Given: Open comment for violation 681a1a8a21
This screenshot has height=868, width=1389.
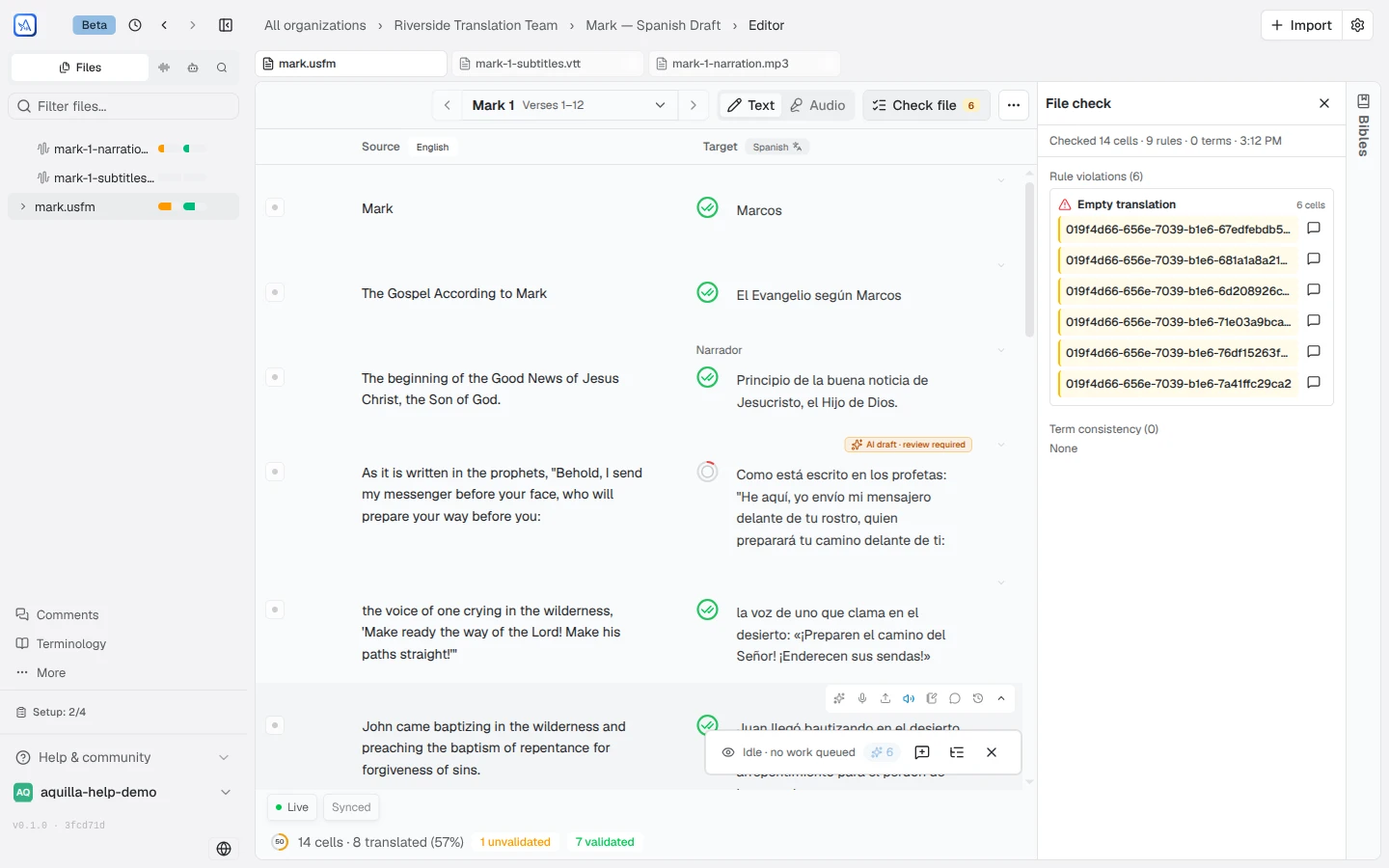Looking at the screenshot, I should point(1314,259).
